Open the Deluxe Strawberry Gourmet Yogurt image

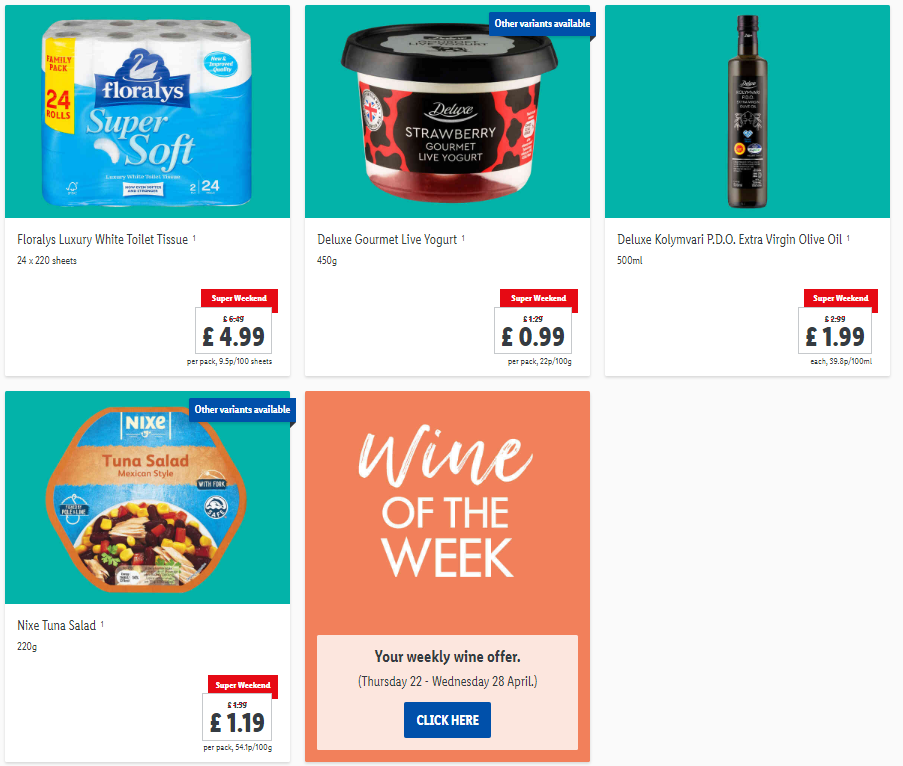coord(447,111)
